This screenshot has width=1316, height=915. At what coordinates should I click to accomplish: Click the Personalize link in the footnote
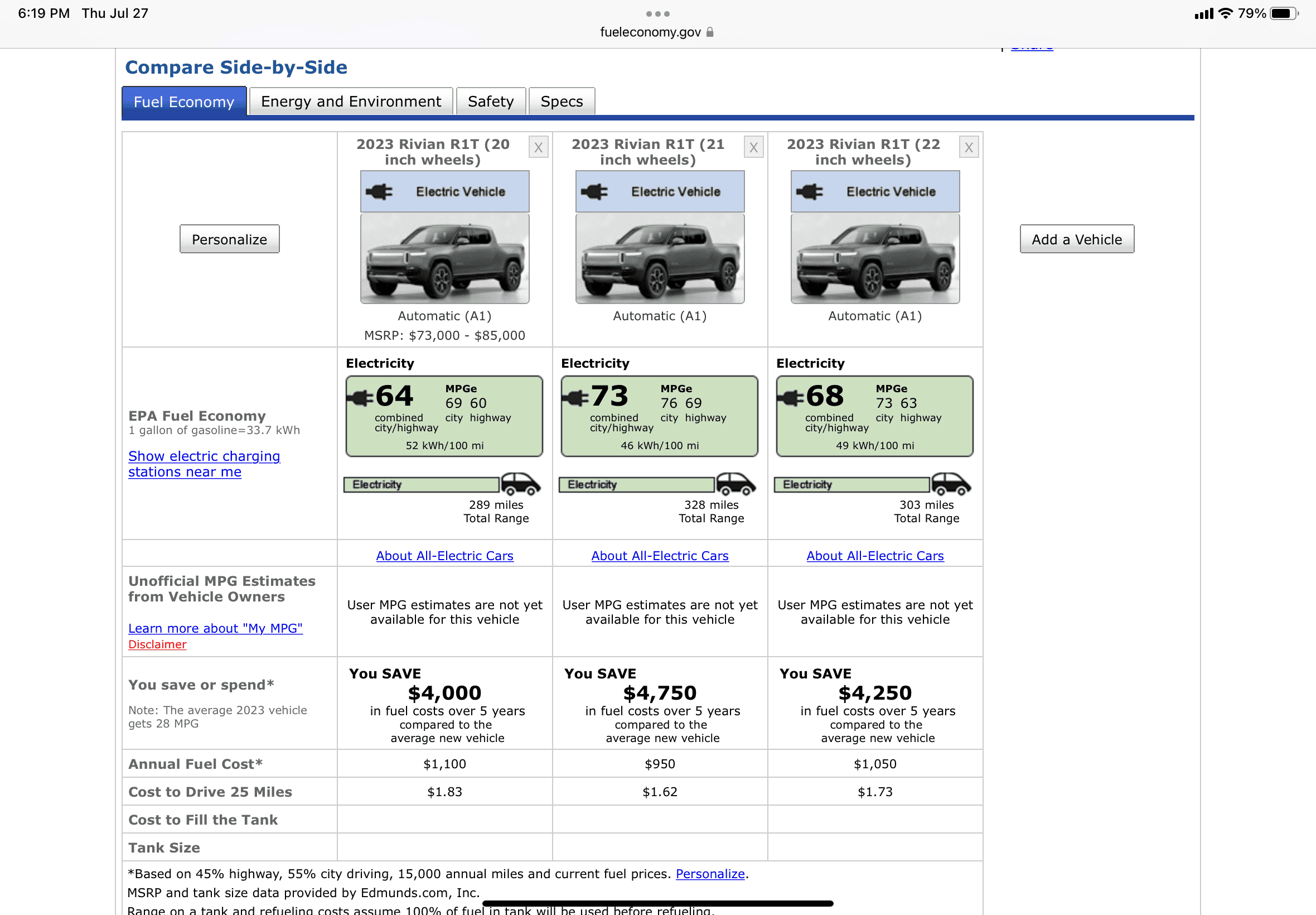710,874
